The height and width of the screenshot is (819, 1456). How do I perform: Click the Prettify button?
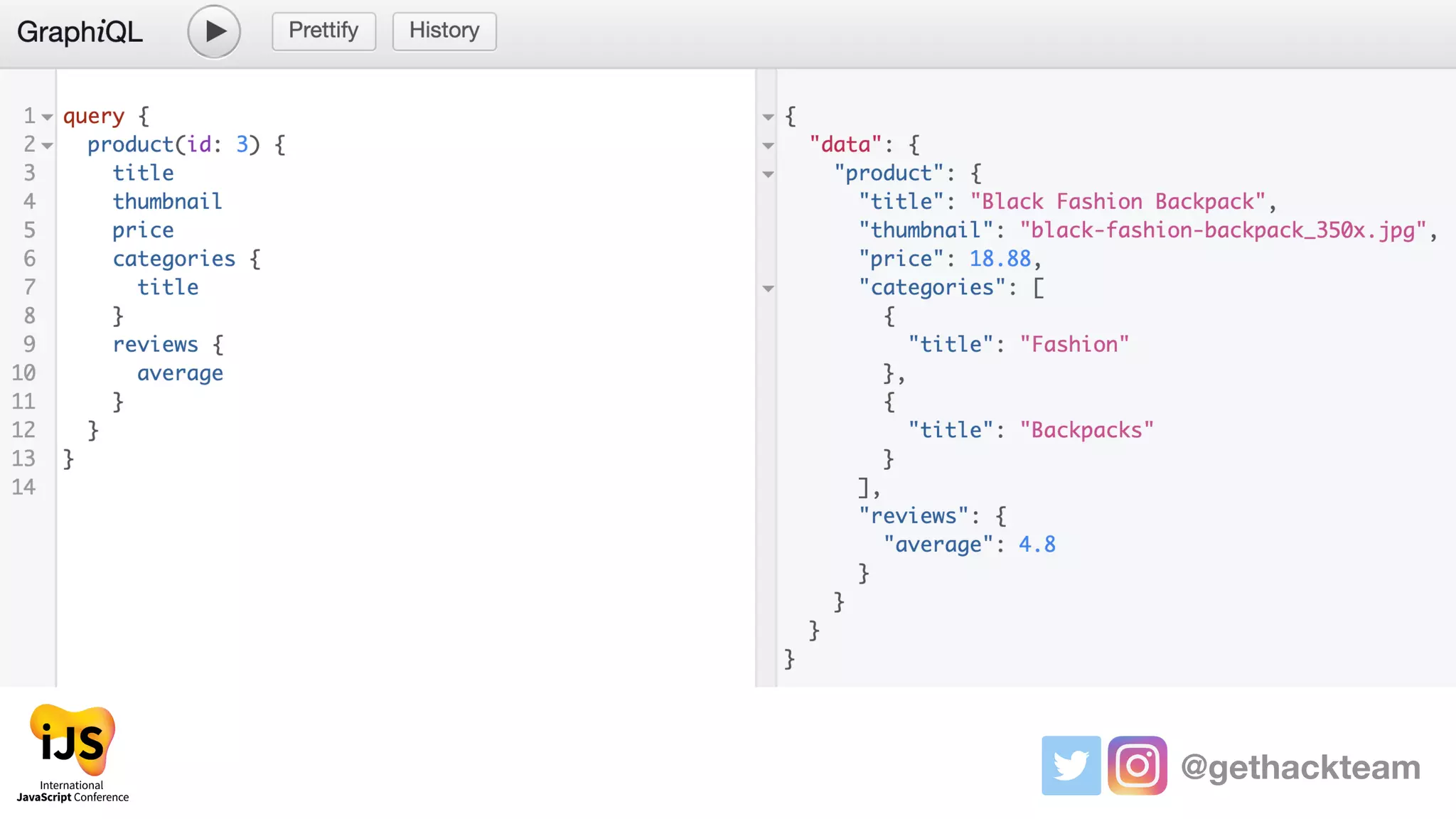point(323,31)
